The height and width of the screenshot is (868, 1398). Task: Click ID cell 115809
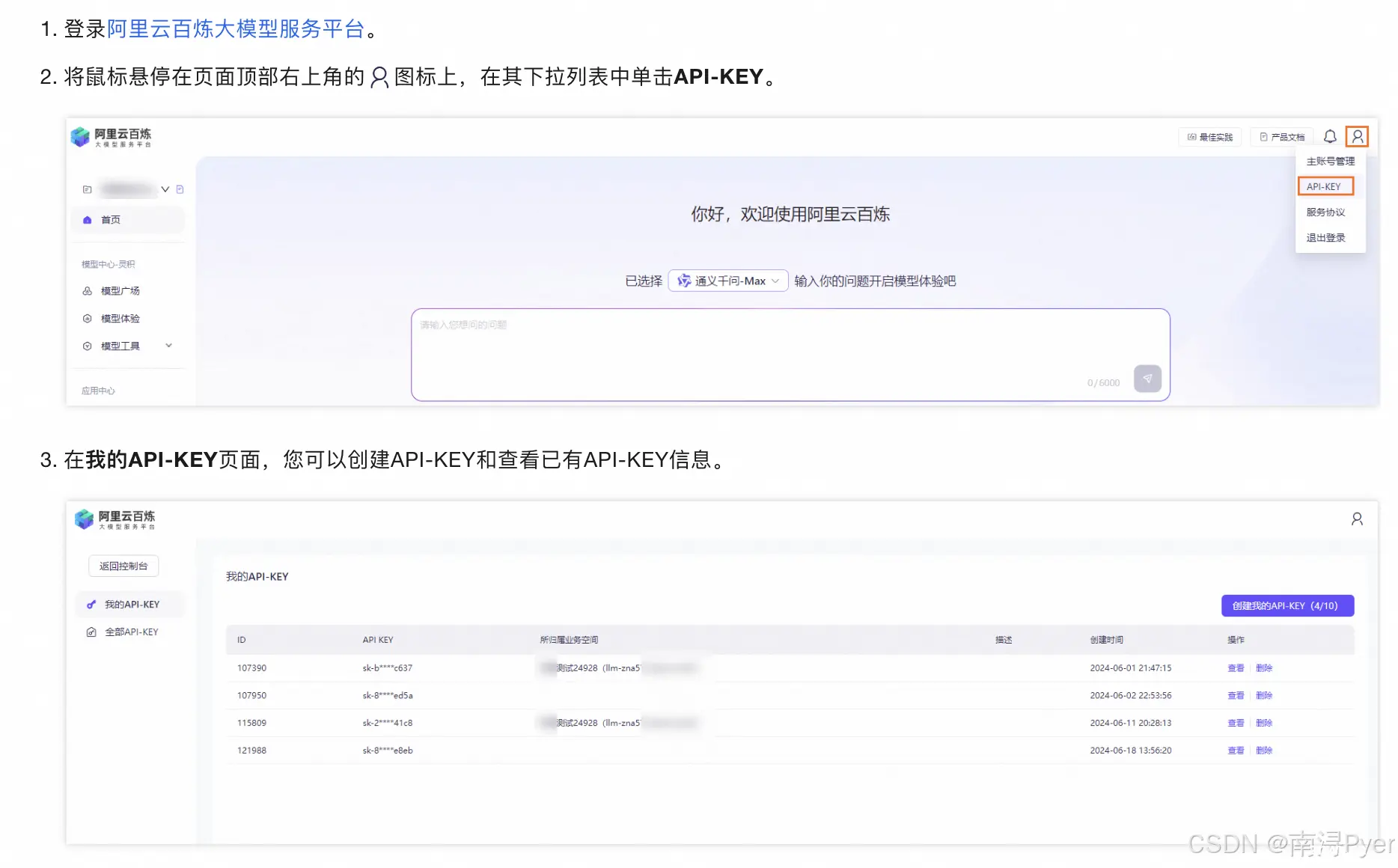[x=251, y=723]
